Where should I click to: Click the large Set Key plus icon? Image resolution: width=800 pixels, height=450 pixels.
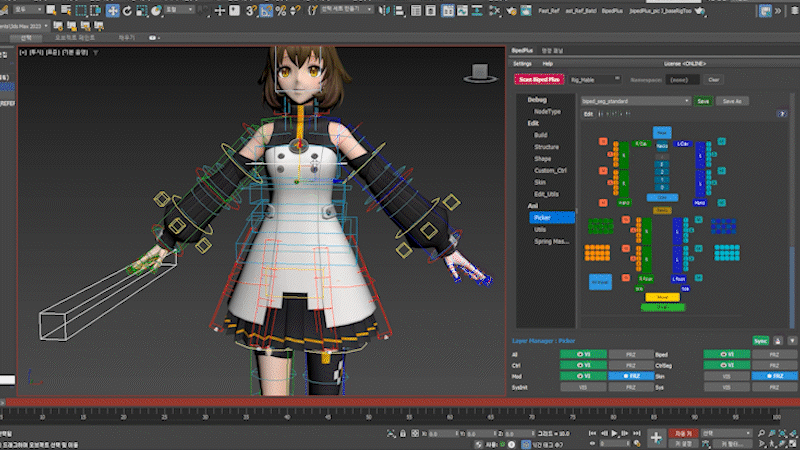pos(656,437)
